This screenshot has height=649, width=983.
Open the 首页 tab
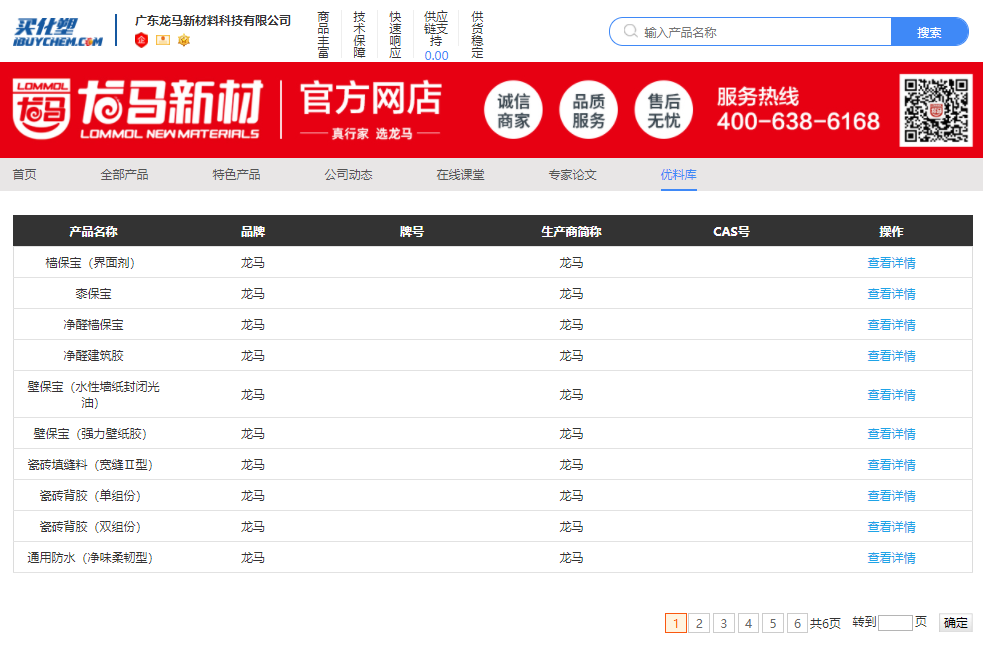(x=24, y=175)
